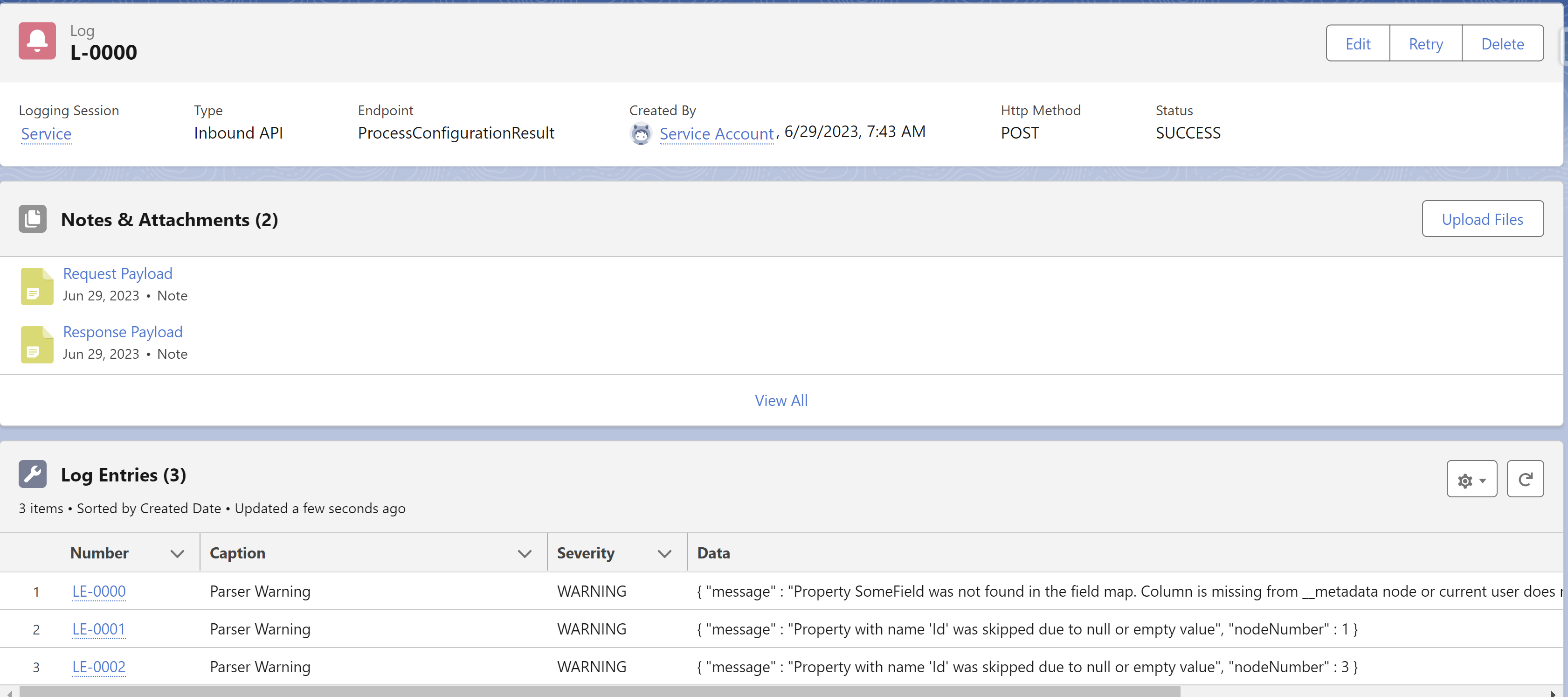Viewport: 1568px width, 697px height.
Task: Click the pink Log bell icon
Action: pos(37,42)
